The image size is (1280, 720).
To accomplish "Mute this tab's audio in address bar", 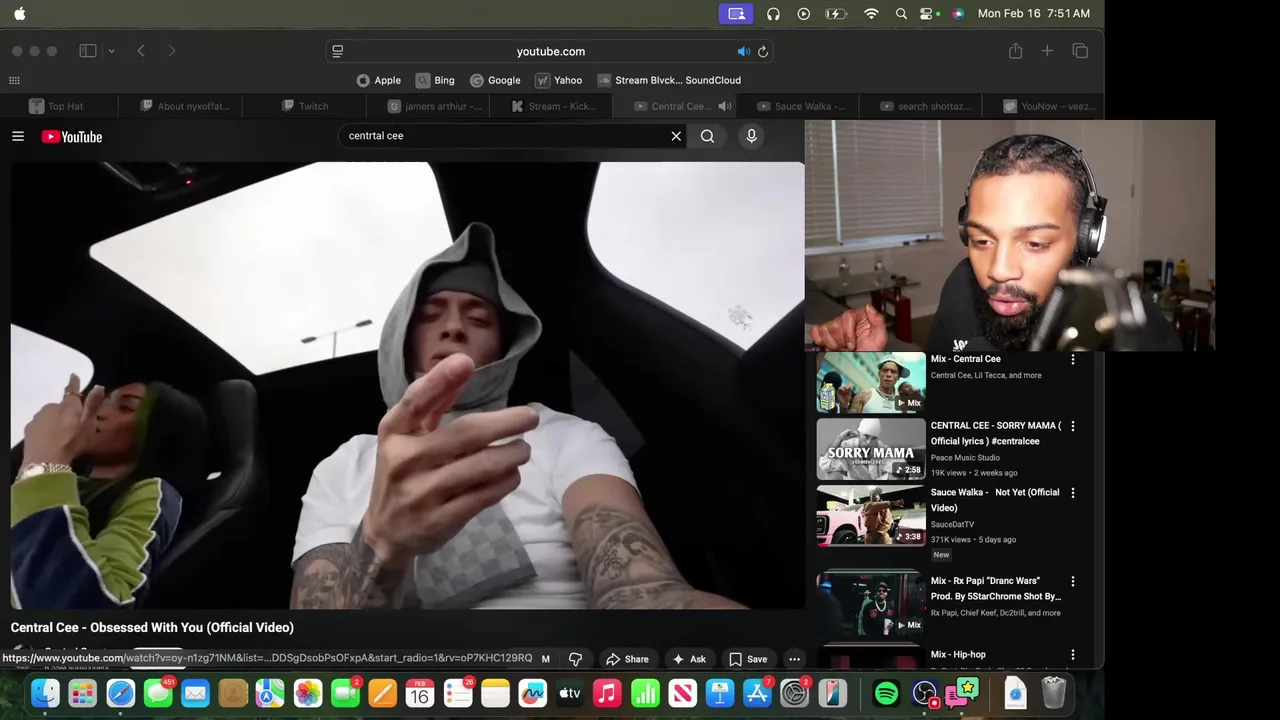I will click(x=743, y=51).
